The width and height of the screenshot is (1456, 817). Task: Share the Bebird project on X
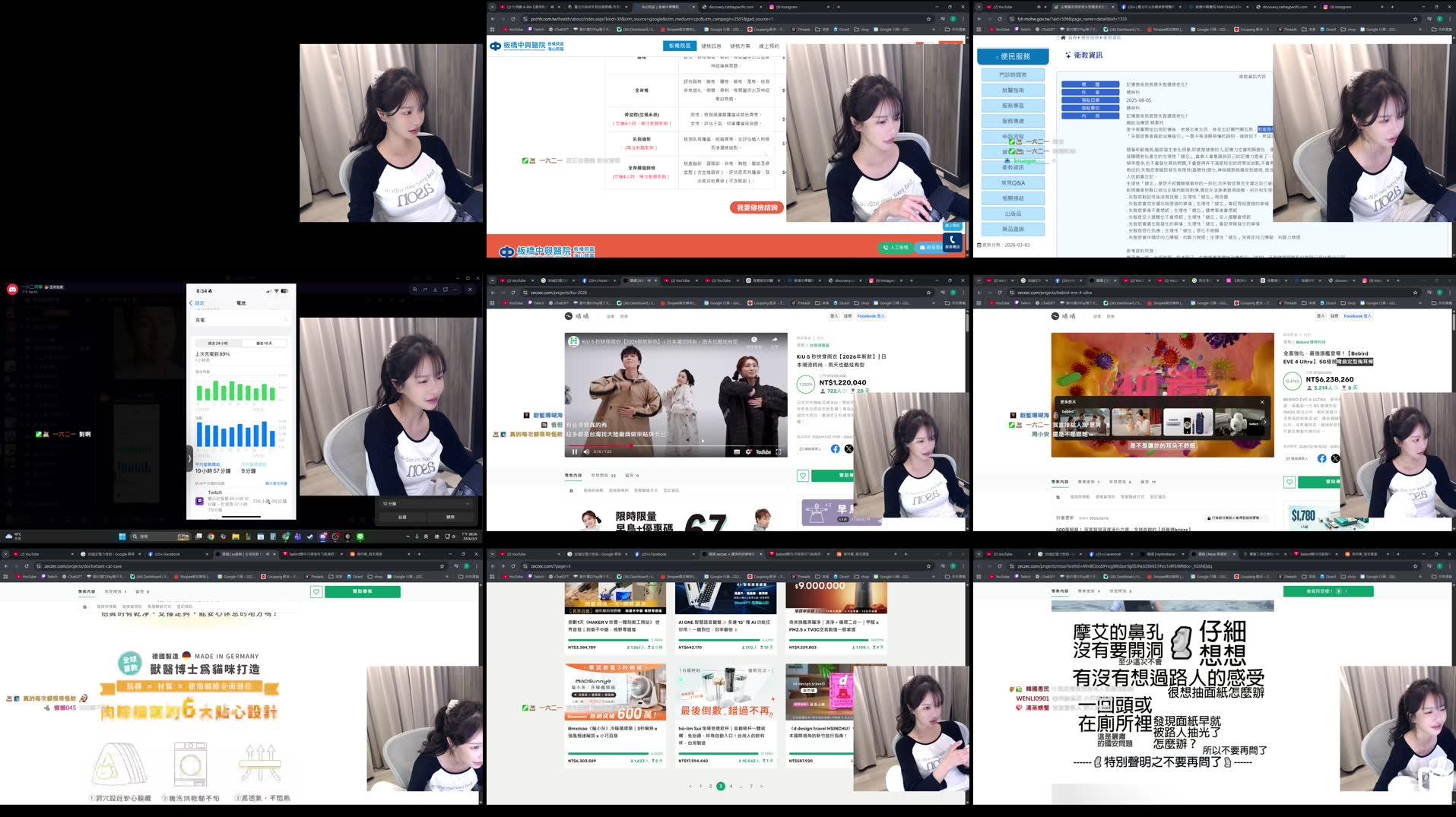(x=1335, y=458)
